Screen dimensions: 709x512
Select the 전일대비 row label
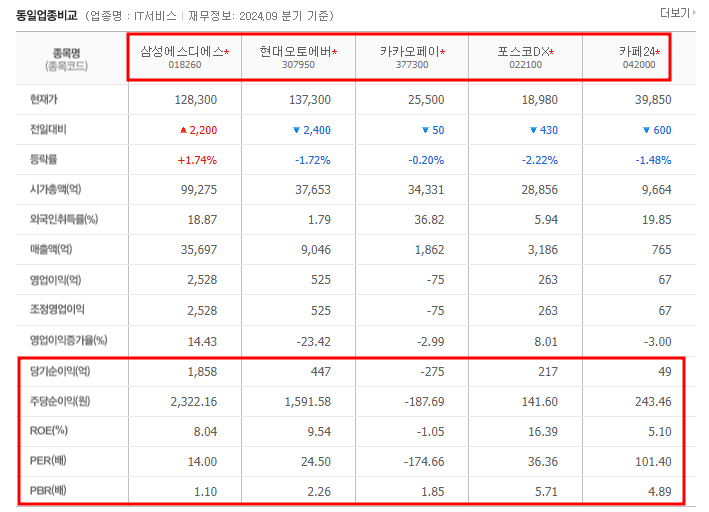click(x=48, y=129)
